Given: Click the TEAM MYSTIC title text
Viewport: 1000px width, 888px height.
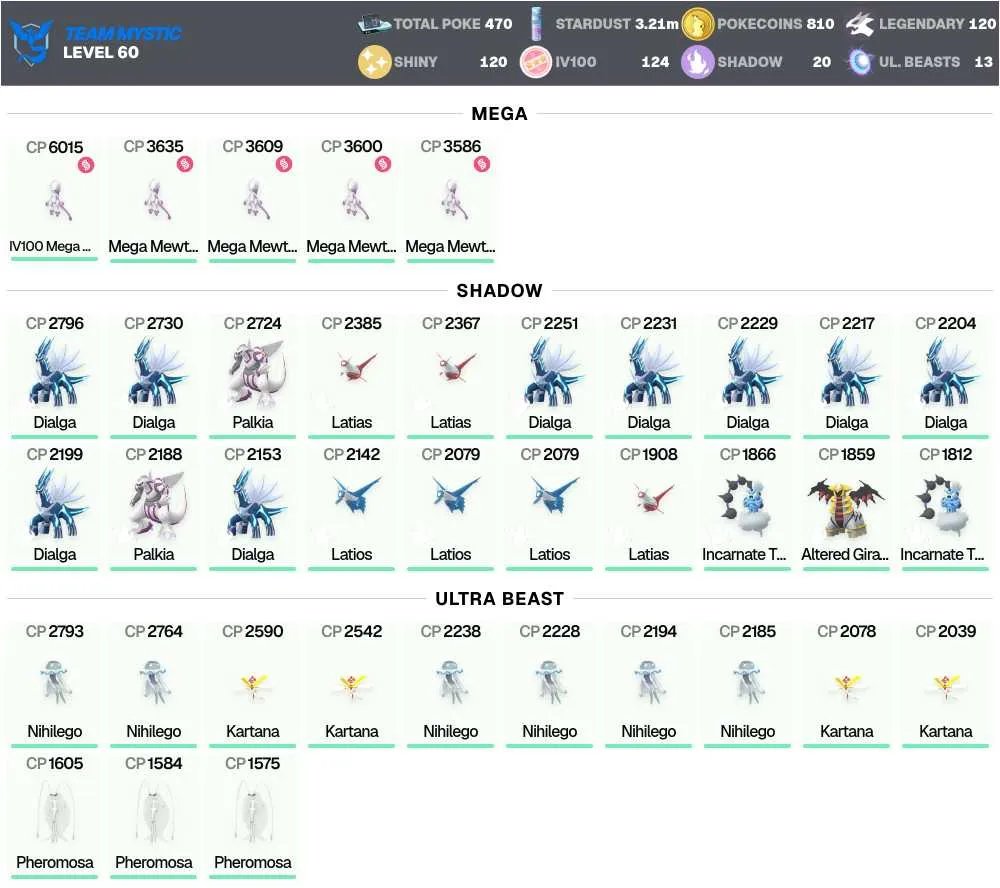Looking at the screenshot, I should [122, 33].
